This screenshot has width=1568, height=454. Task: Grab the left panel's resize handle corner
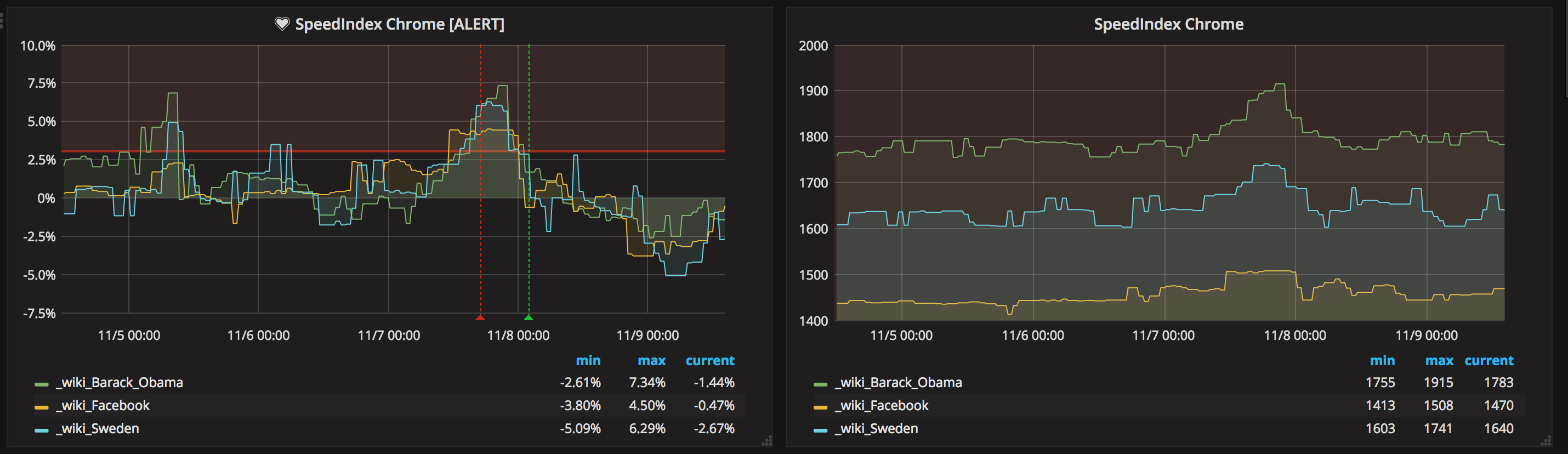[x=767, y=441]
